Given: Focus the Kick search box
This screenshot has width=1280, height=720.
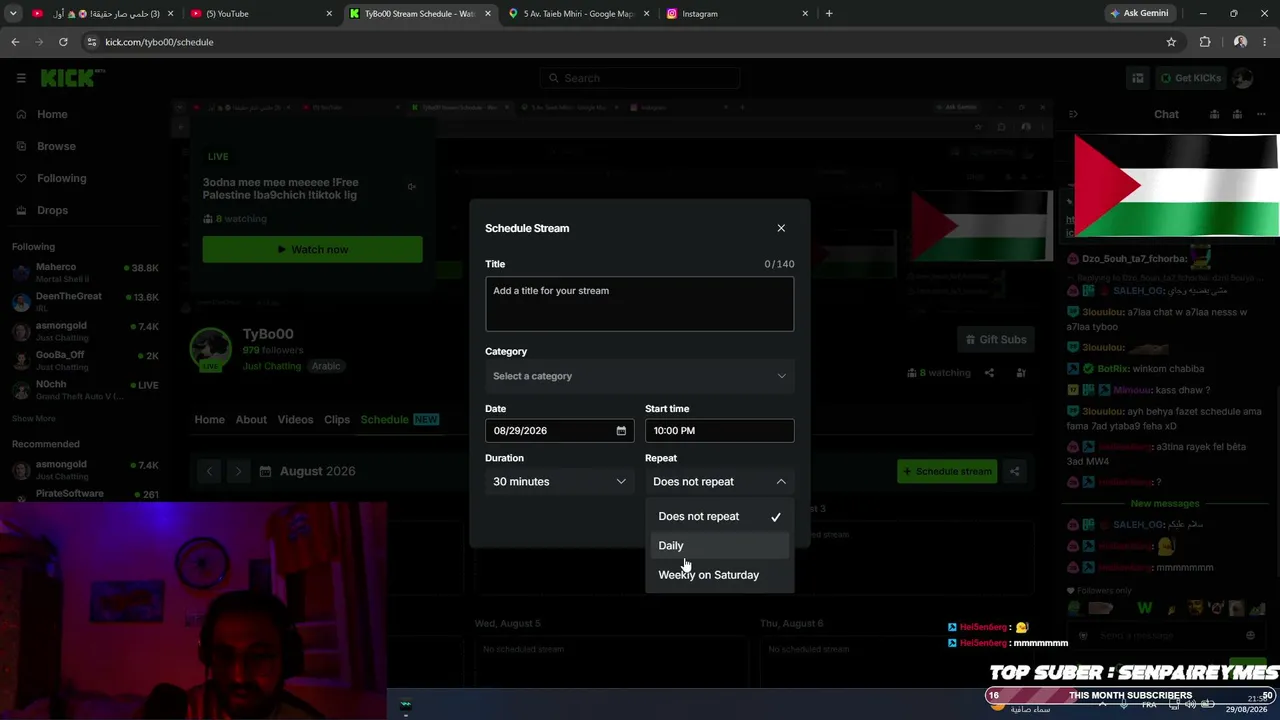Looking at the screenshot, I should click(640, 78).
